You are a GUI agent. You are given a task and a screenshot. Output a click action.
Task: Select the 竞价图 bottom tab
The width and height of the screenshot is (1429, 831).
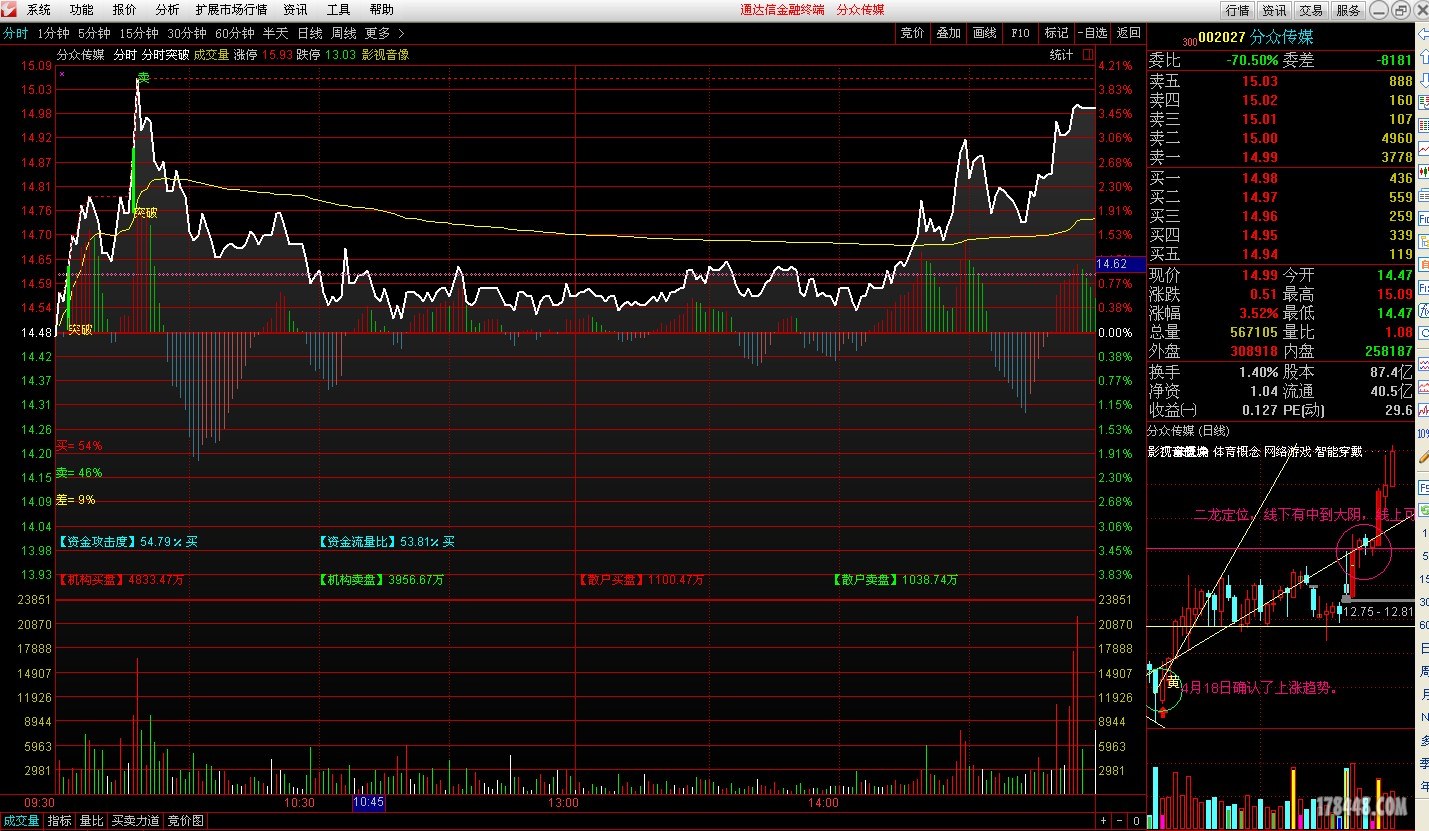(185, 821)
